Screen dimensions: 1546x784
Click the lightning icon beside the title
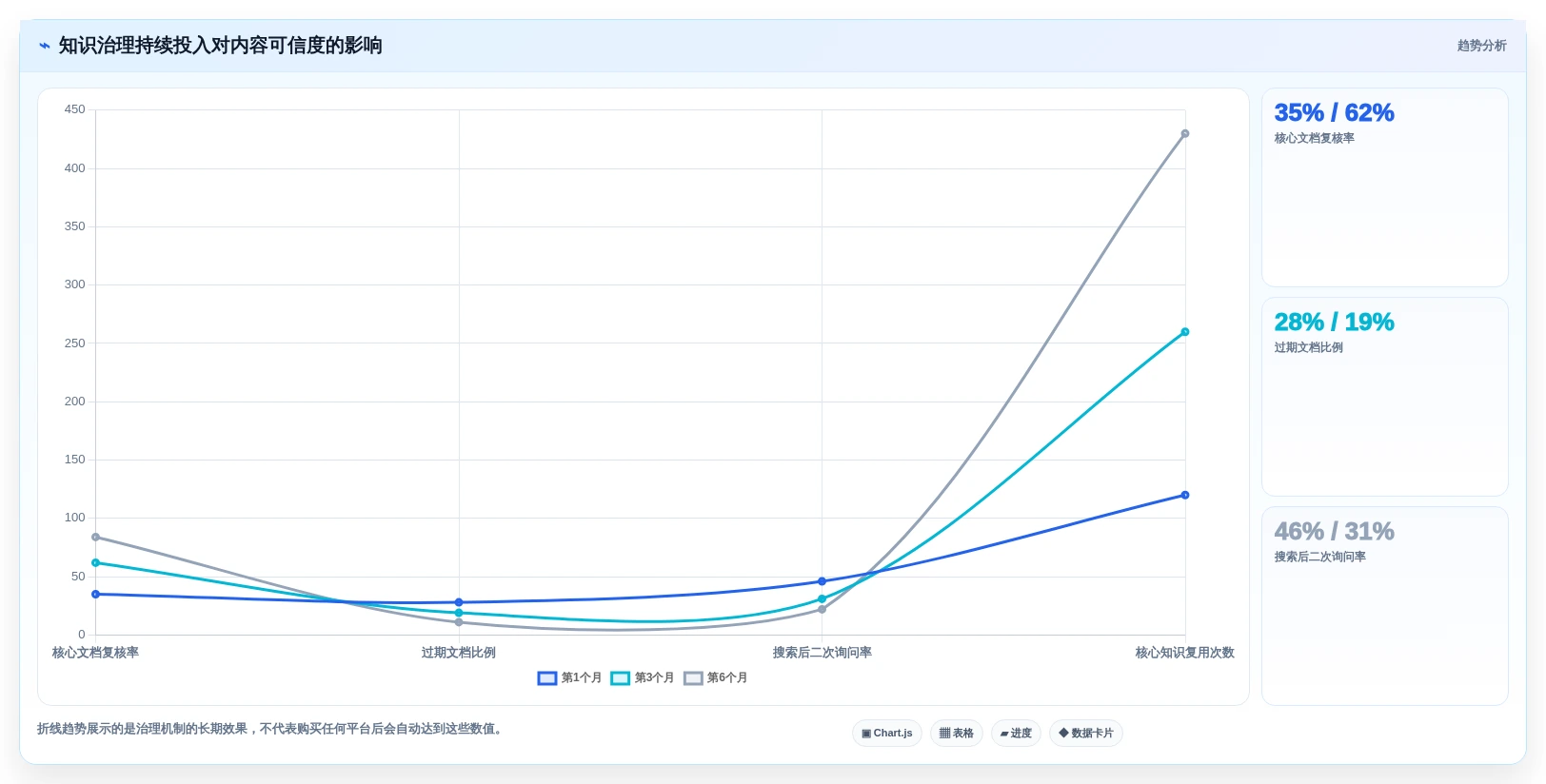pyautogui.click(x=44, y=46)
